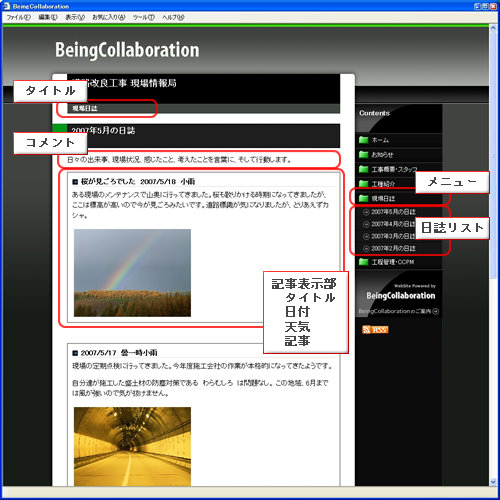Open the yellow tunnel photo thumbnail
The image size is (500, 500).
tap(132, 446)
